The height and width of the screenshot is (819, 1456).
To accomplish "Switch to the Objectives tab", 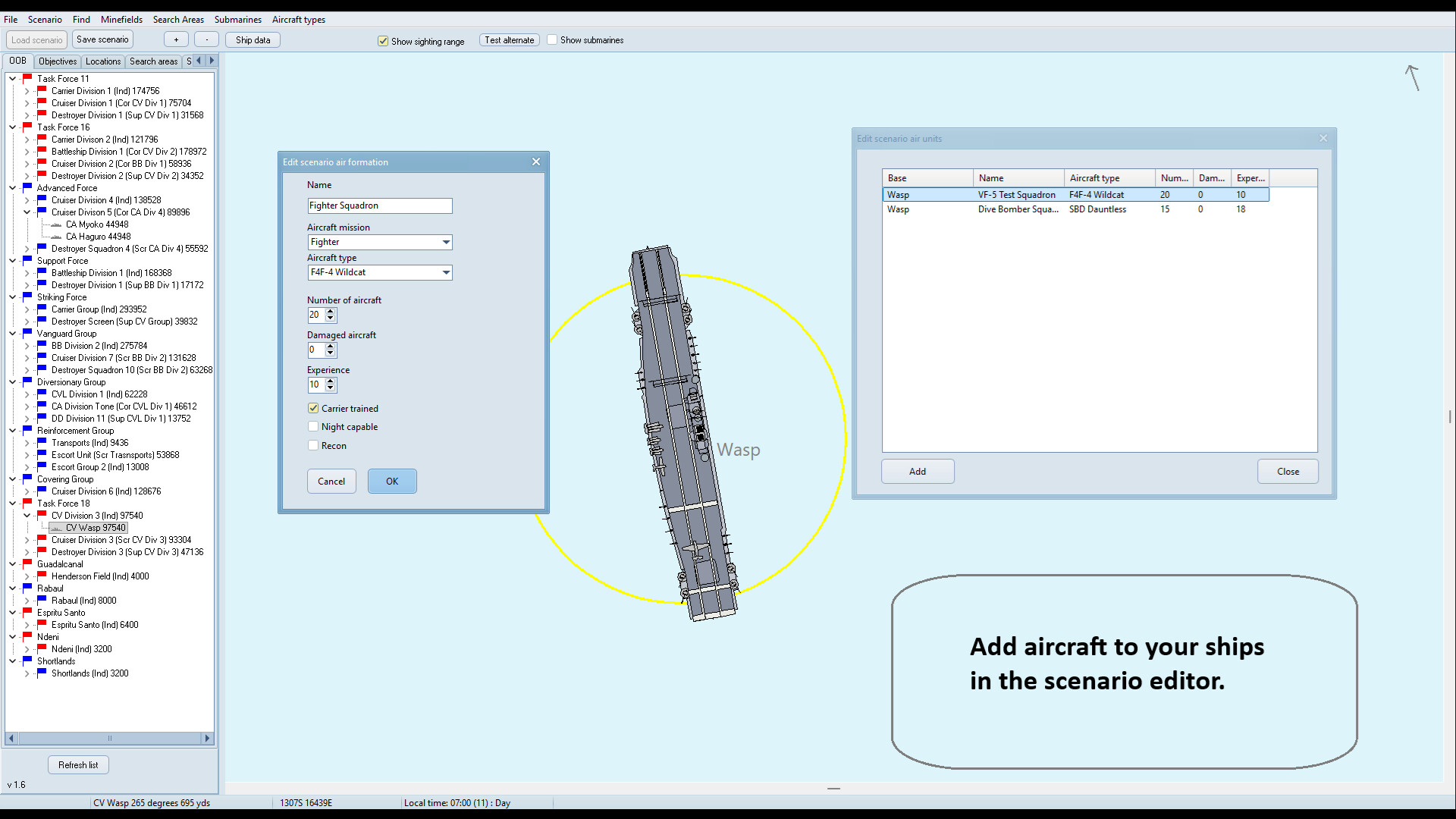I will pyautogui.click(x=57, y=61).
